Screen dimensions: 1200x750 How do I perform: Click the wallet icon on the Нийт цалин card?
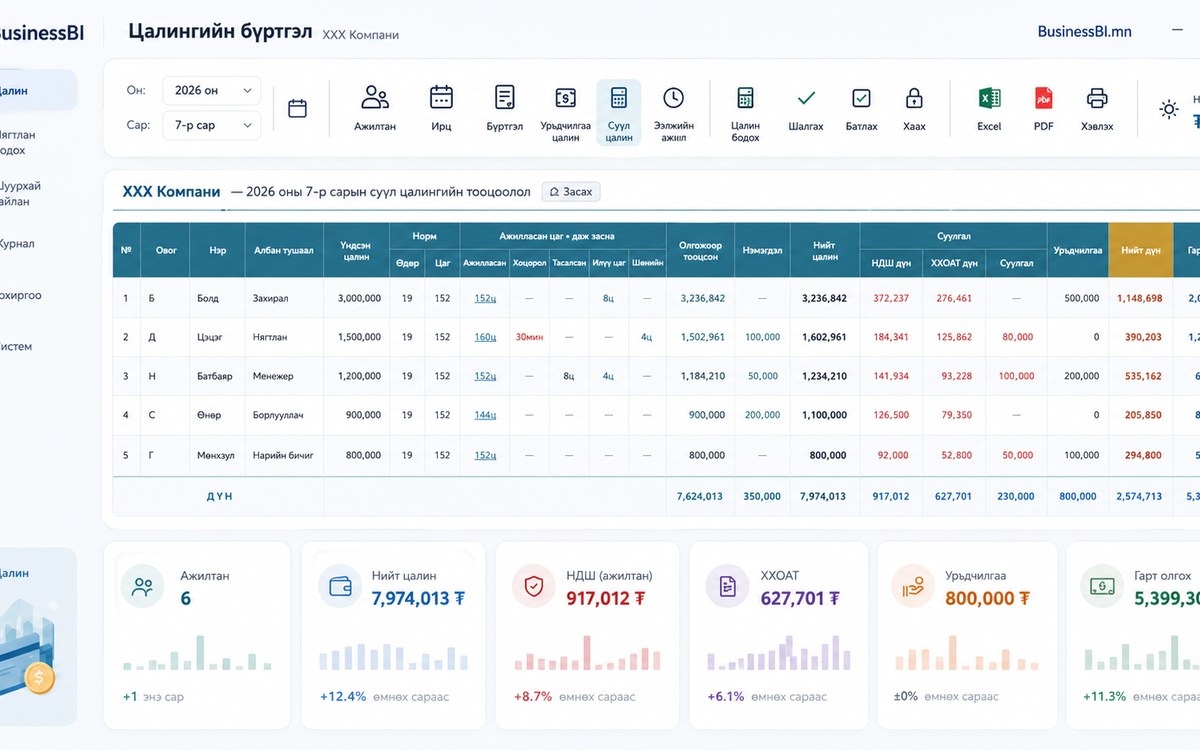pos(340,586)
